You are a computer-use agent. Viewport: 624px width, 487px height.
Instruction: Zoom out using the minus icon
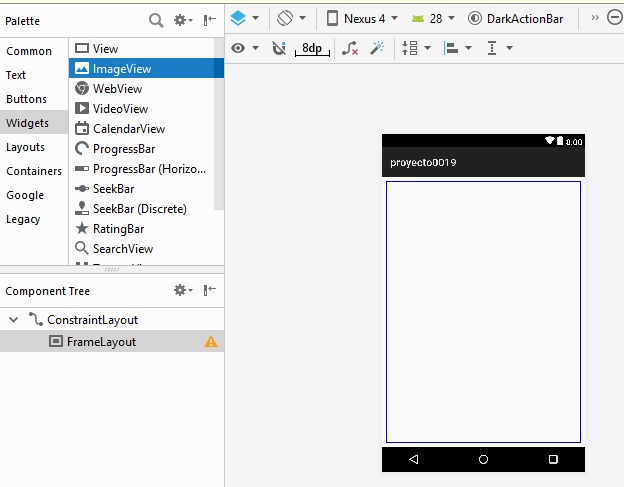tap(614, 18)
